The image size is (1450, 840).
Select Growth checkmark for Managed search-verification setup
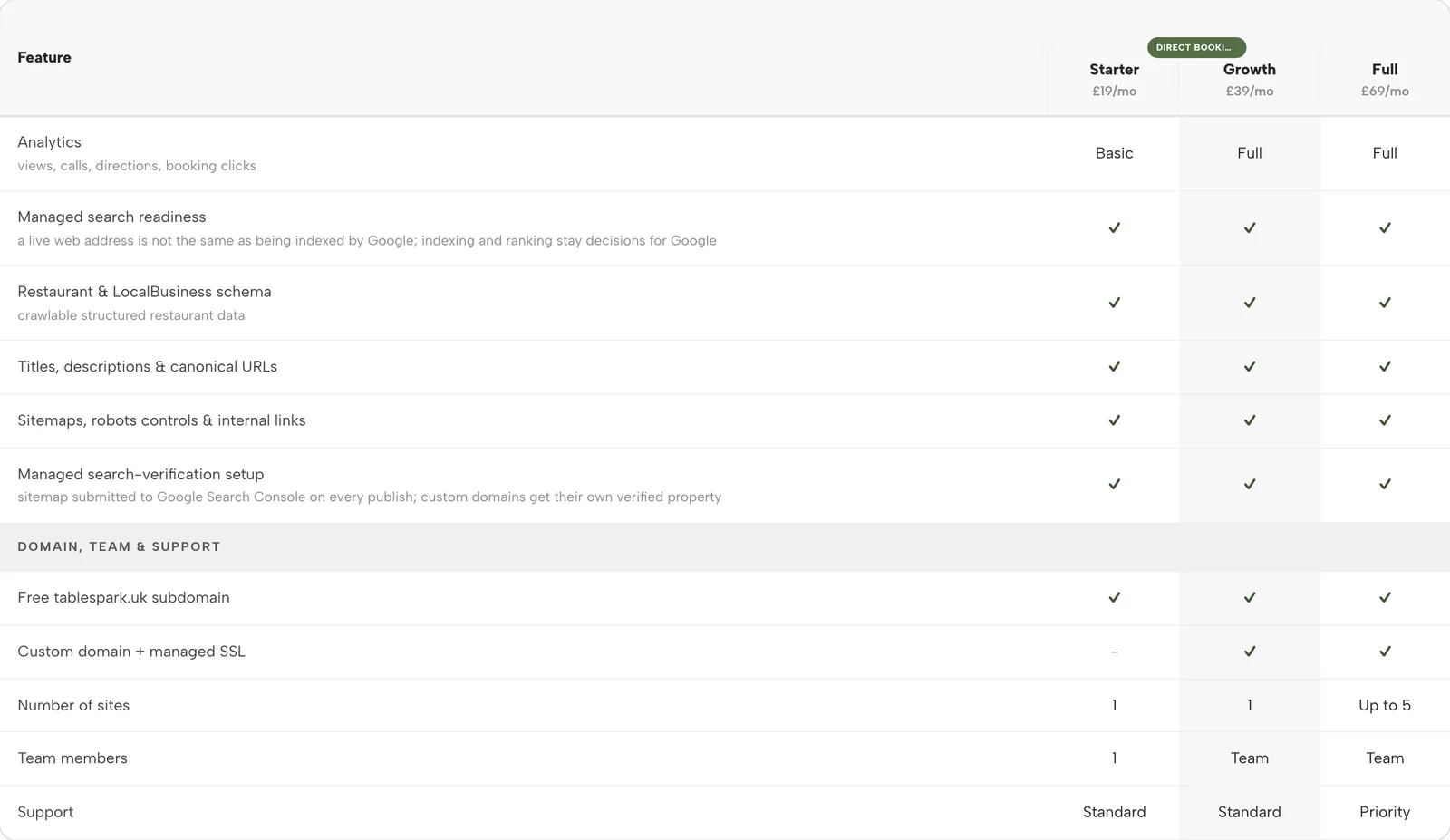[1249, 485]
